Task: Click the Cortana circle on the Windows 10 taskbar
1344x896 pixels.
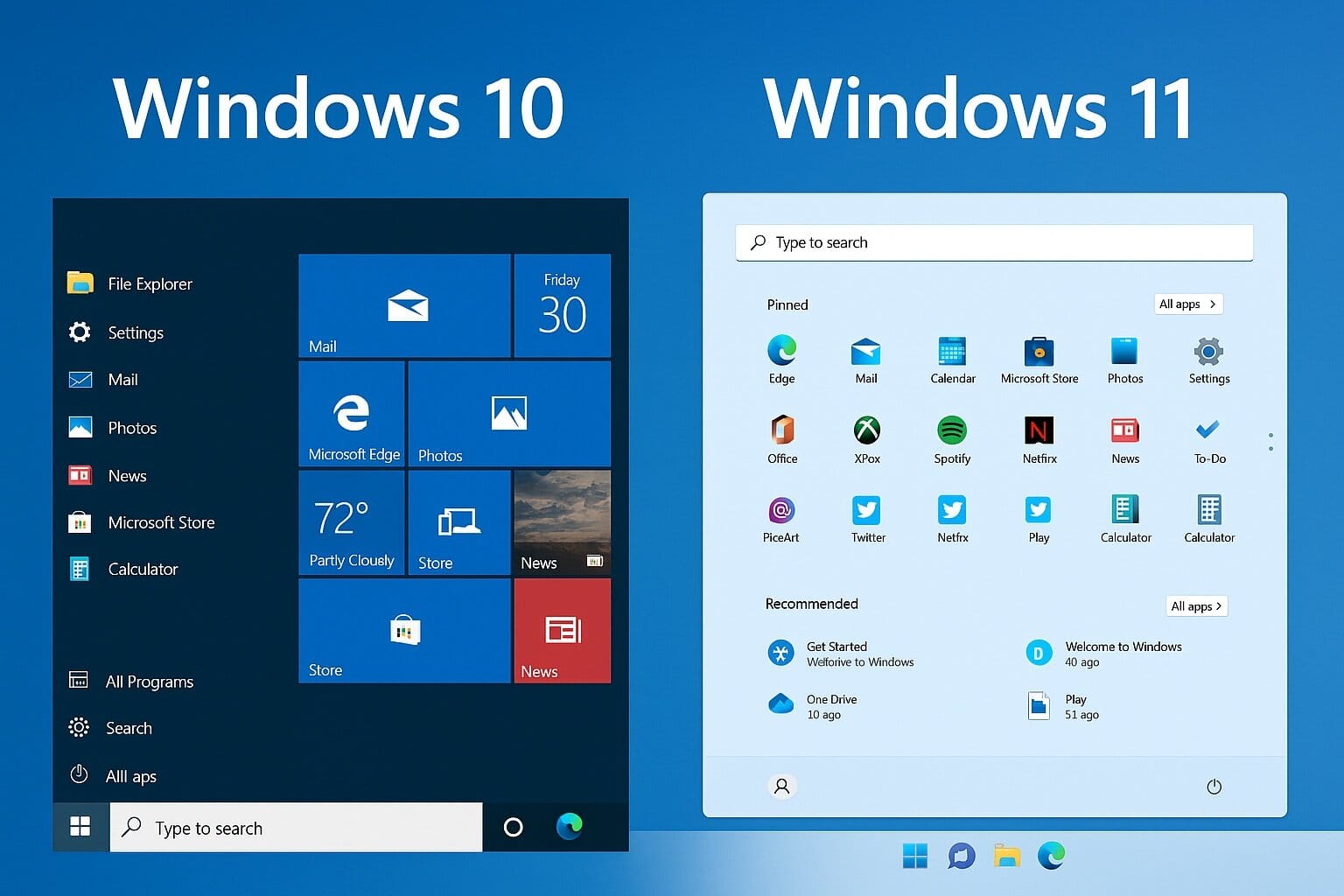Action: click(514, 827)
